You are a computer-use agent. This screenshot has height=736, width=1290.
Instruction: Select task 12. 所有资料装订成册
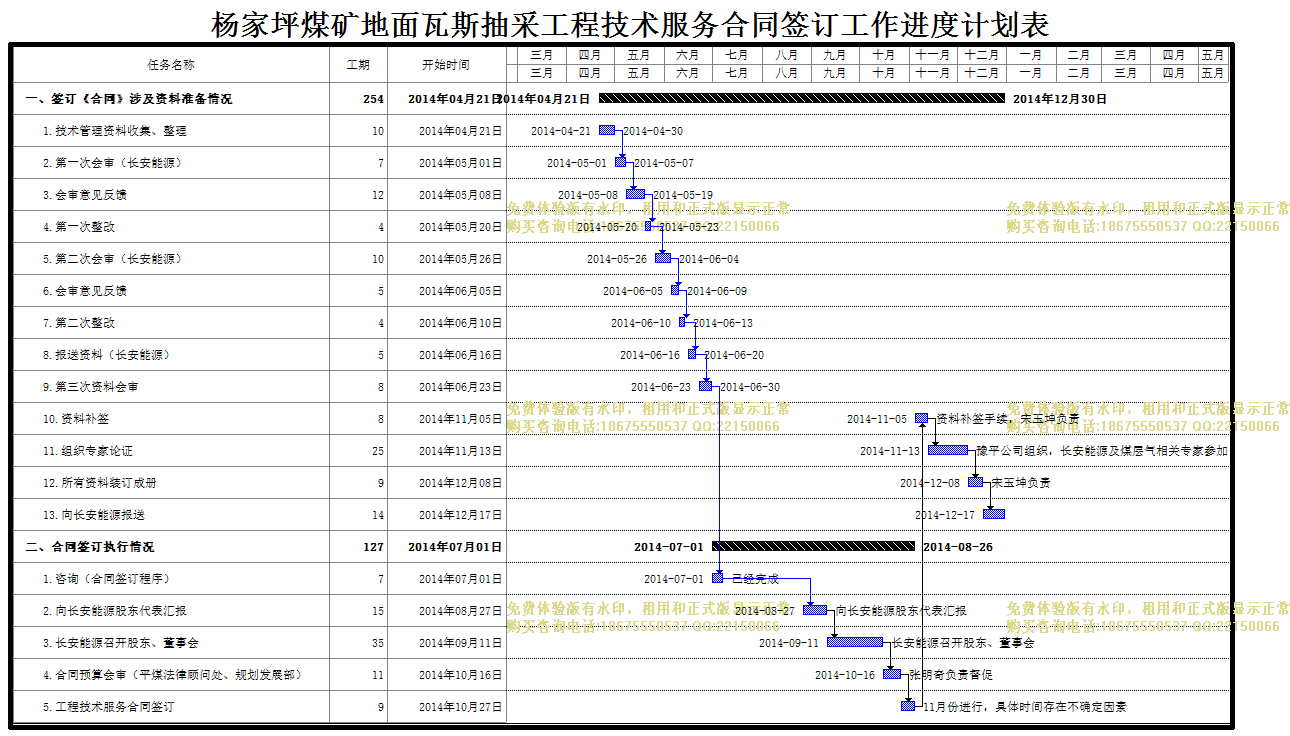[100, 483]
